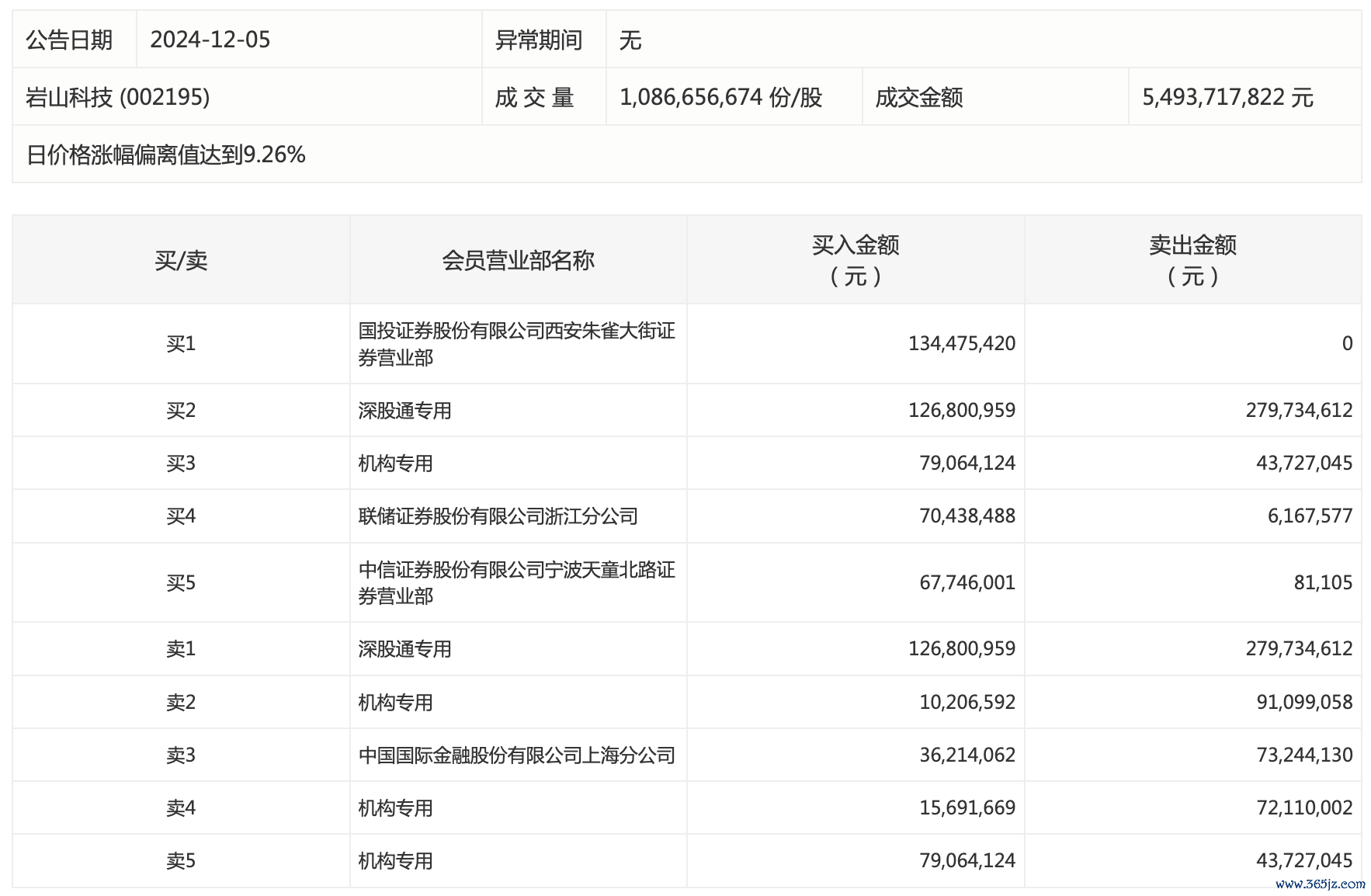Viewport: 1371px width, 896px height.
Task: Select the 买5 row label
Action: [x=181, y=582]
